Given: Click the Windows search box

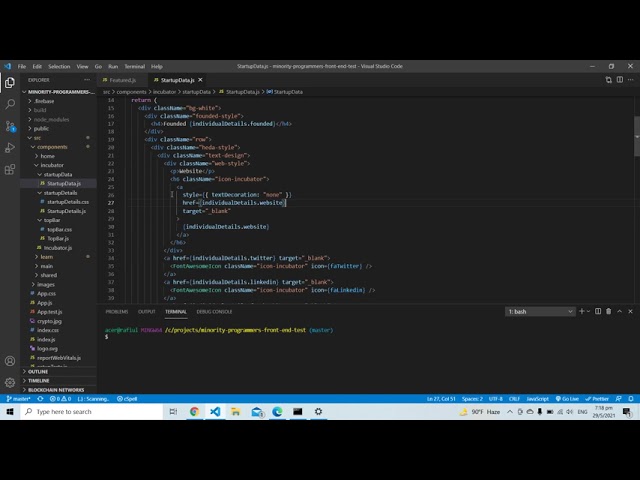Looking at the screenshot, I should [x=91, y=411].
